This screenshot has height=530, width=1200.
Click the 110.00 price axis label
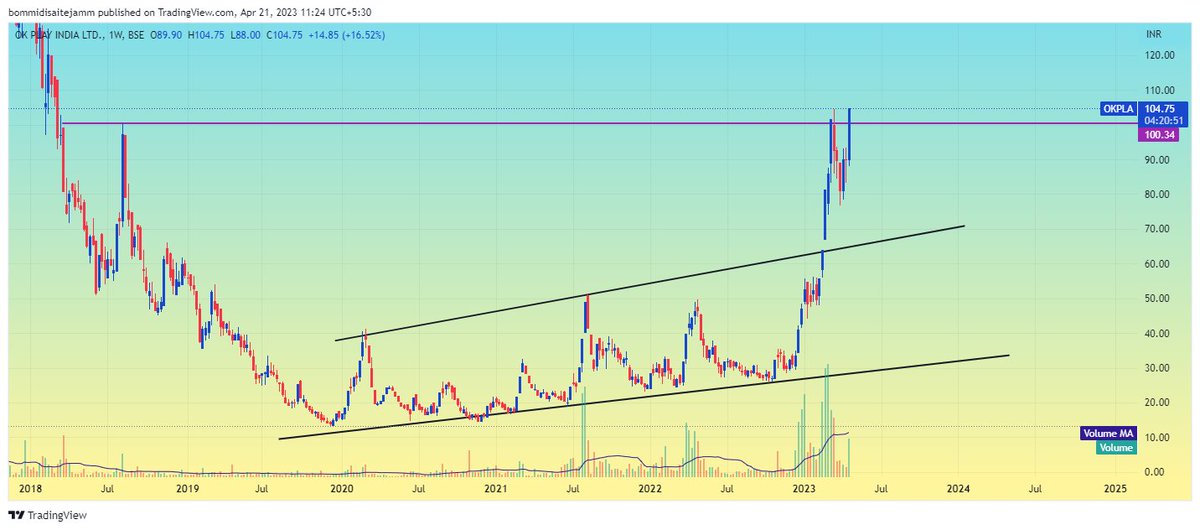coord(1160,91)
